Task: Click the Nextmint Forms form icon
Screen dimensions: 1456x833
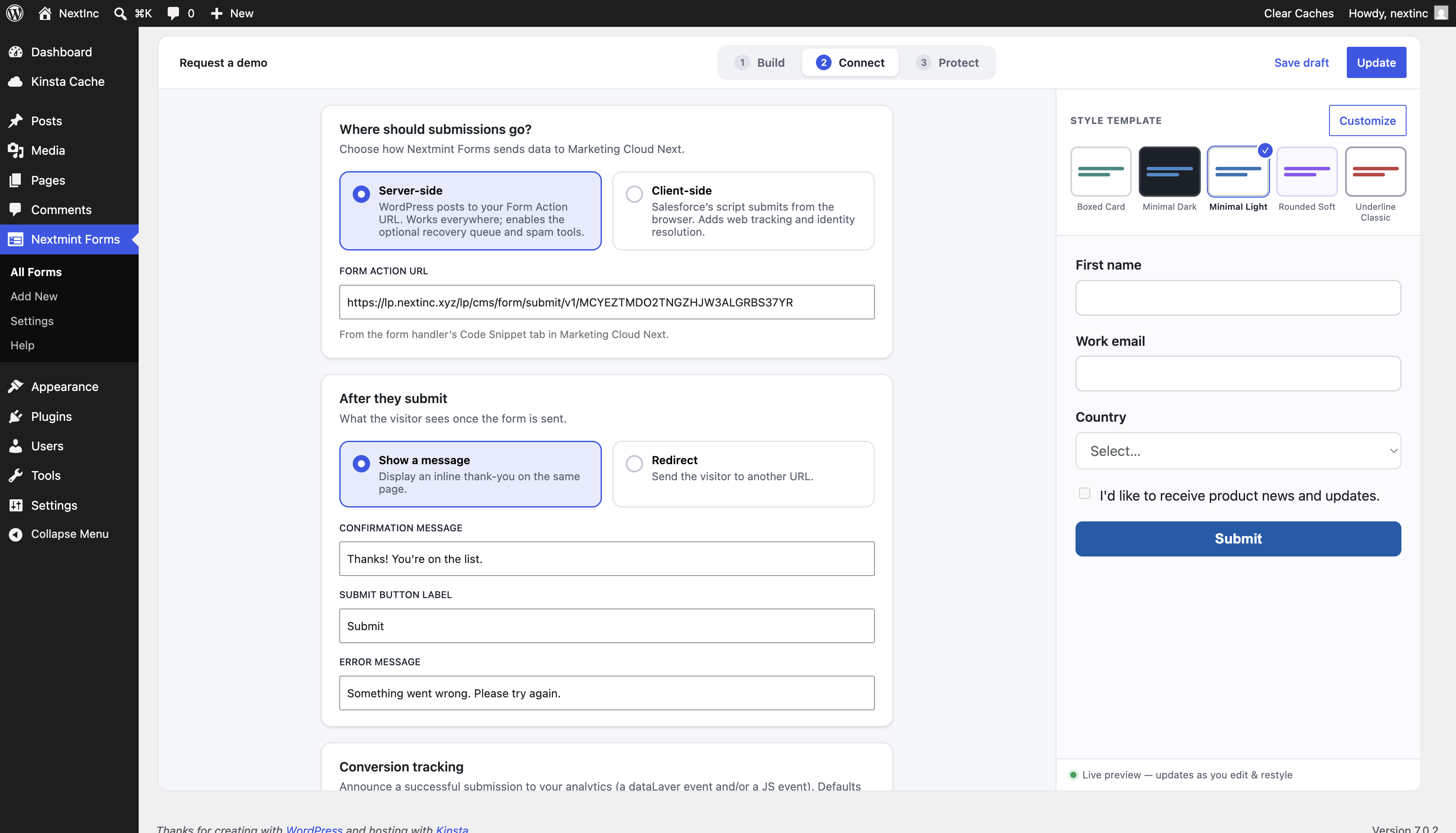Action: click(x=16, y=239)
